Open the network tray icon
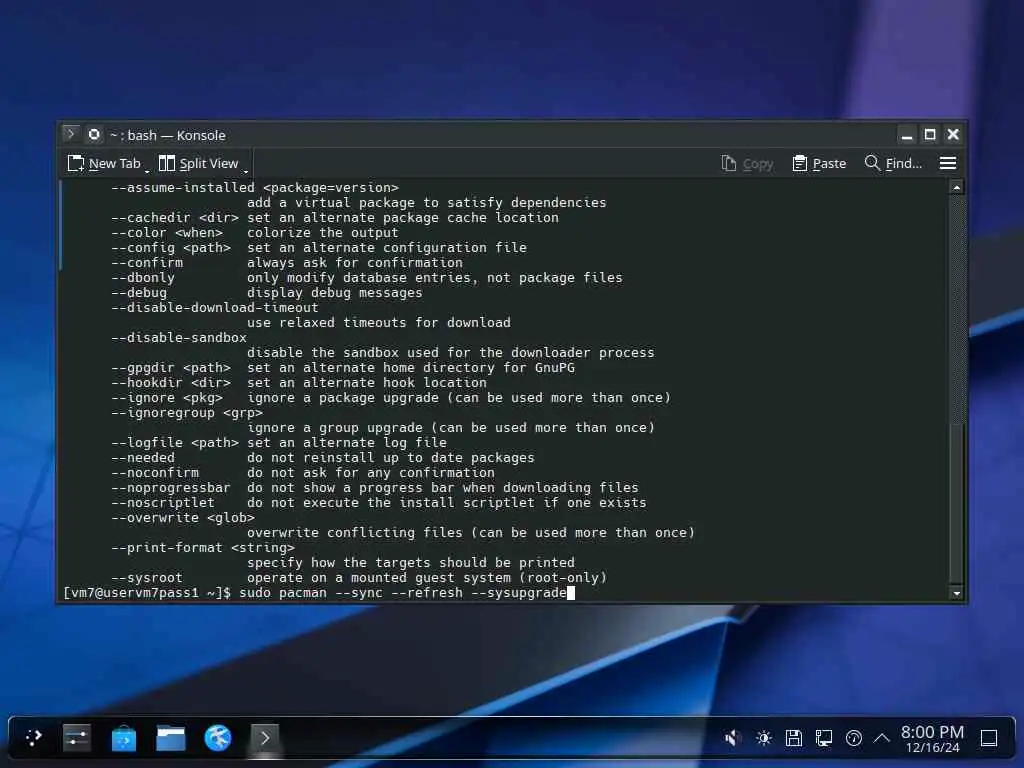The height and width of the screenshot is (768, 1024). (824, 738)
